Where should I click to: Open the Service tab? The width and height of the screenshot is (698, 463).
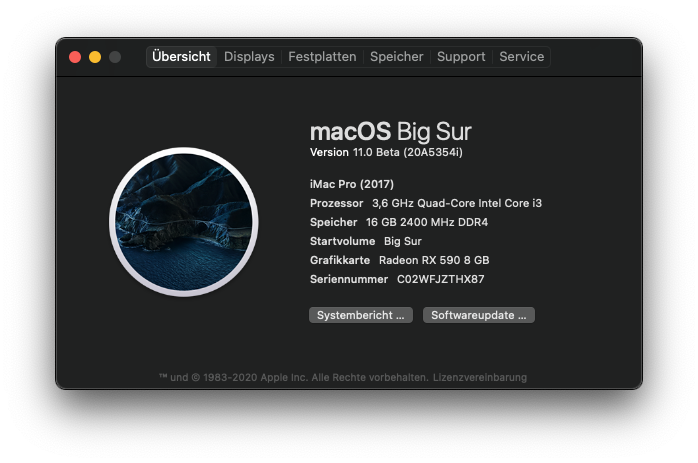pyautogui.click(x=522, y=57)
